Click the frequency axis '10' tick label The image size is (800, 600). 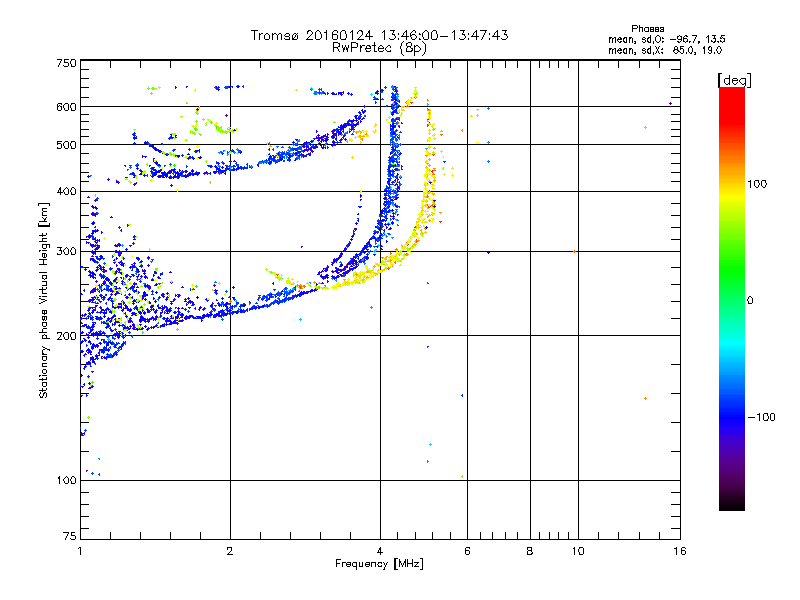point(578,551)
